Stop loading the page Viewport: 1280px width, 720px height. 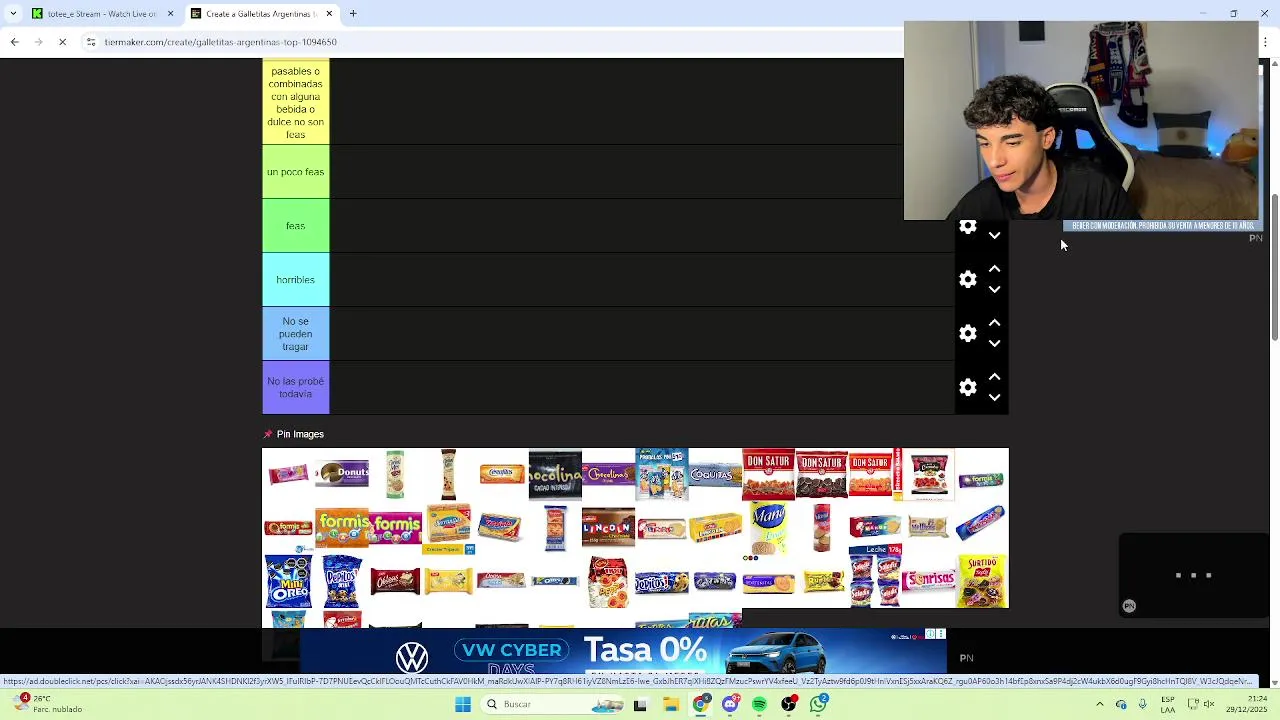click(62, 42)
